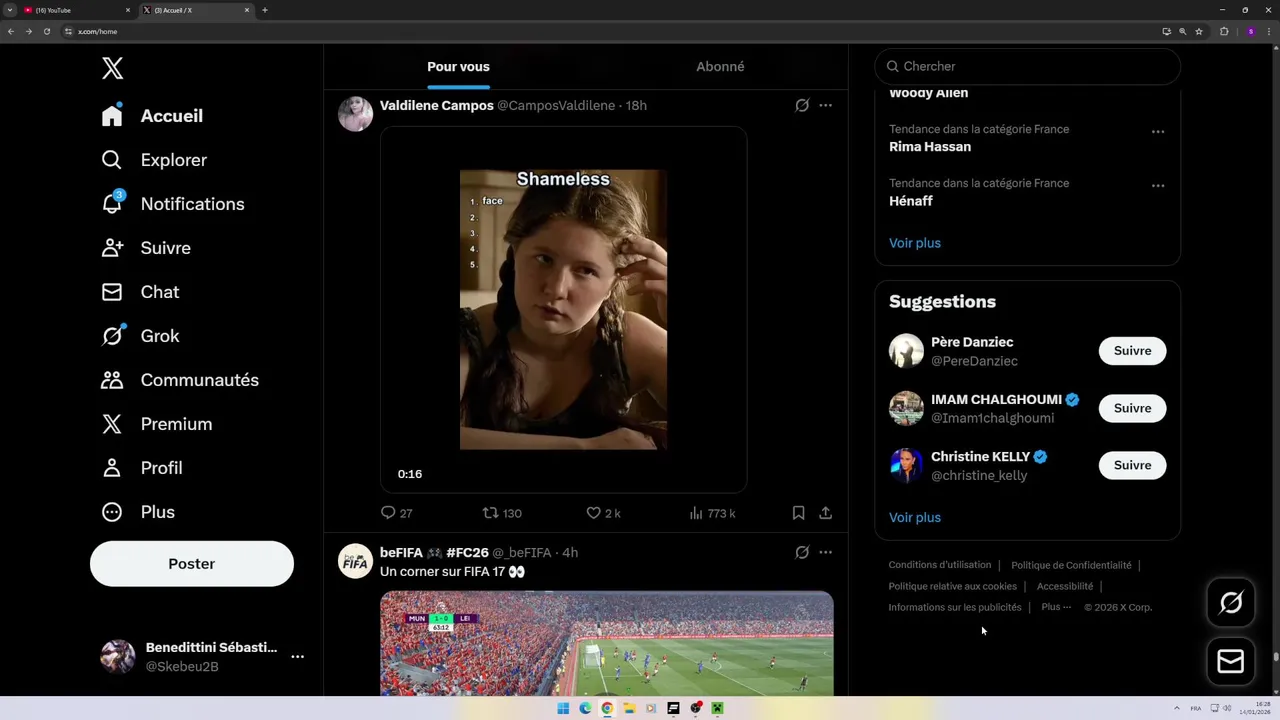Viewport: 1280px width, 720px height.
Task: Open a new browser tab
Action: pos(265,10)
